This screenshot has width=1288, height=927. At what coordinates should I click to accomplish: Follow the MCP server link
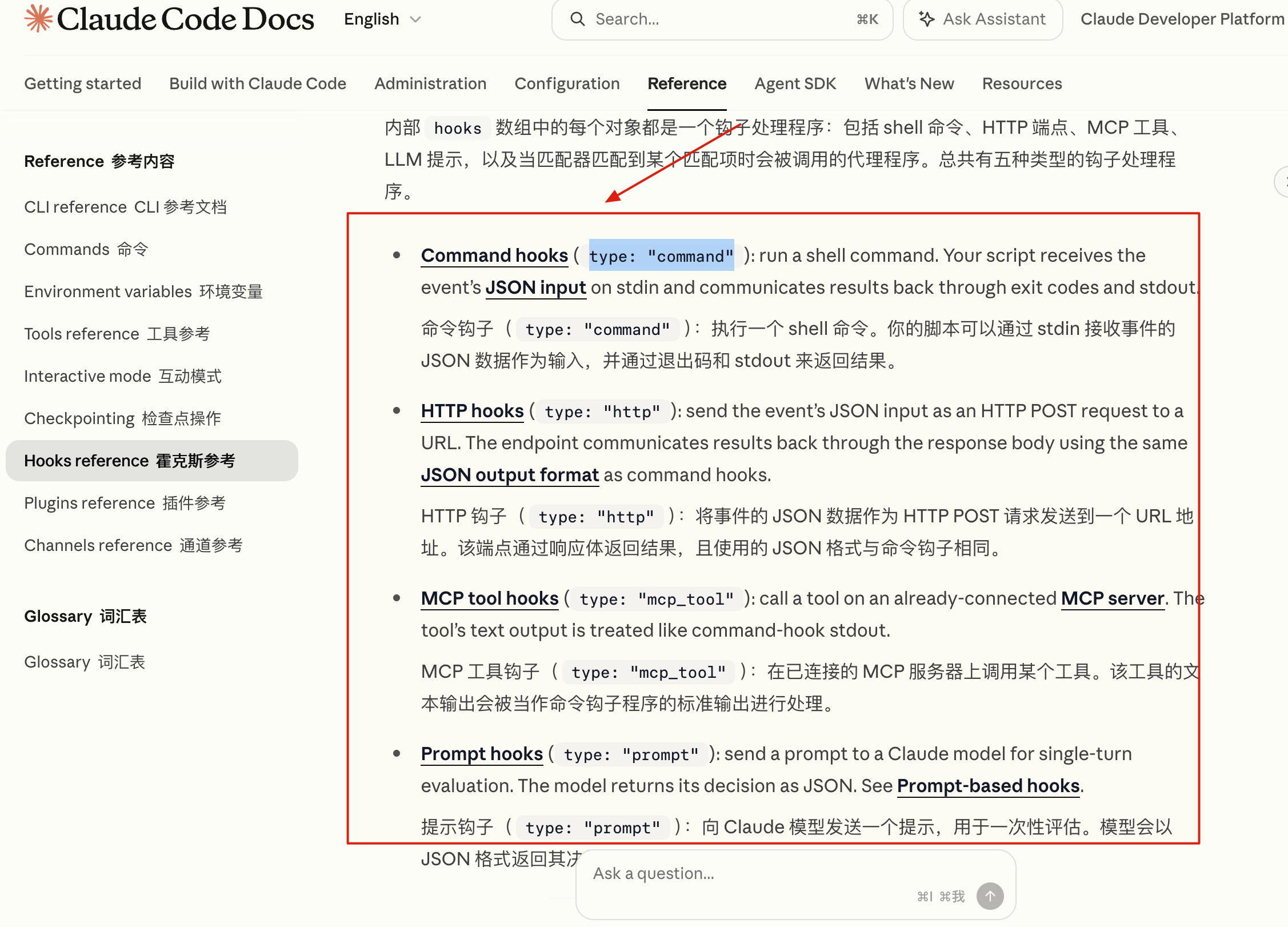tap(1113, 598)
